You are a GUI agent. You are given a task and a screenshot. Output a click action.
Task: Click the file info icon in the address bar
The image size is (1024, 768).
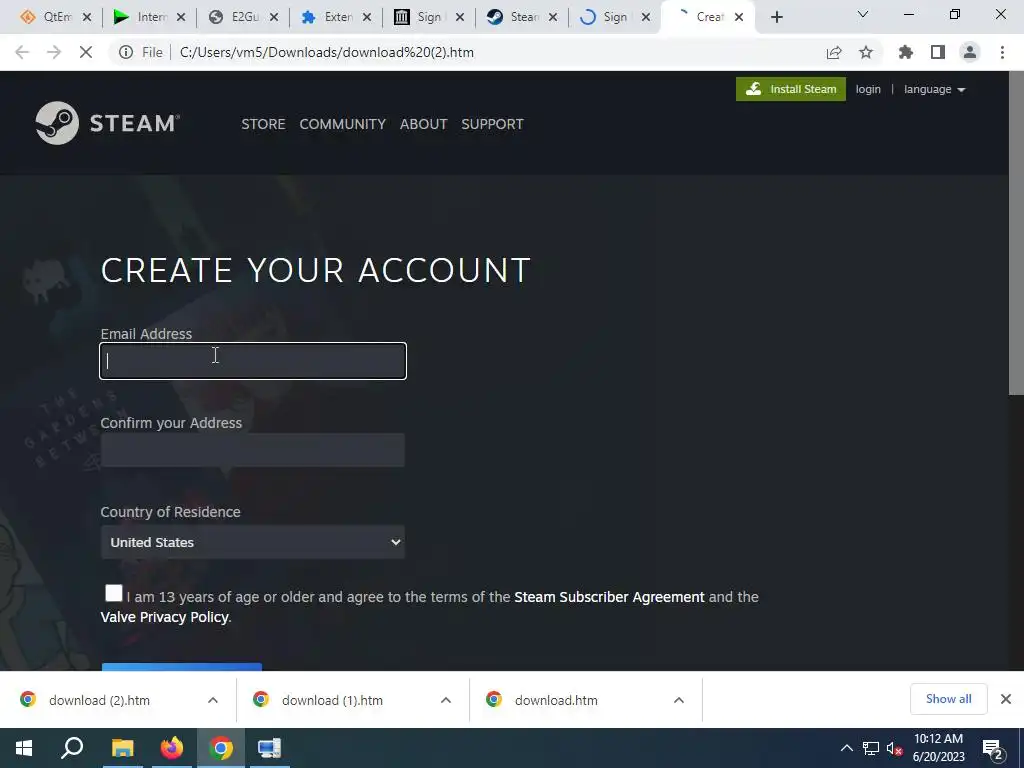[126, 52]
